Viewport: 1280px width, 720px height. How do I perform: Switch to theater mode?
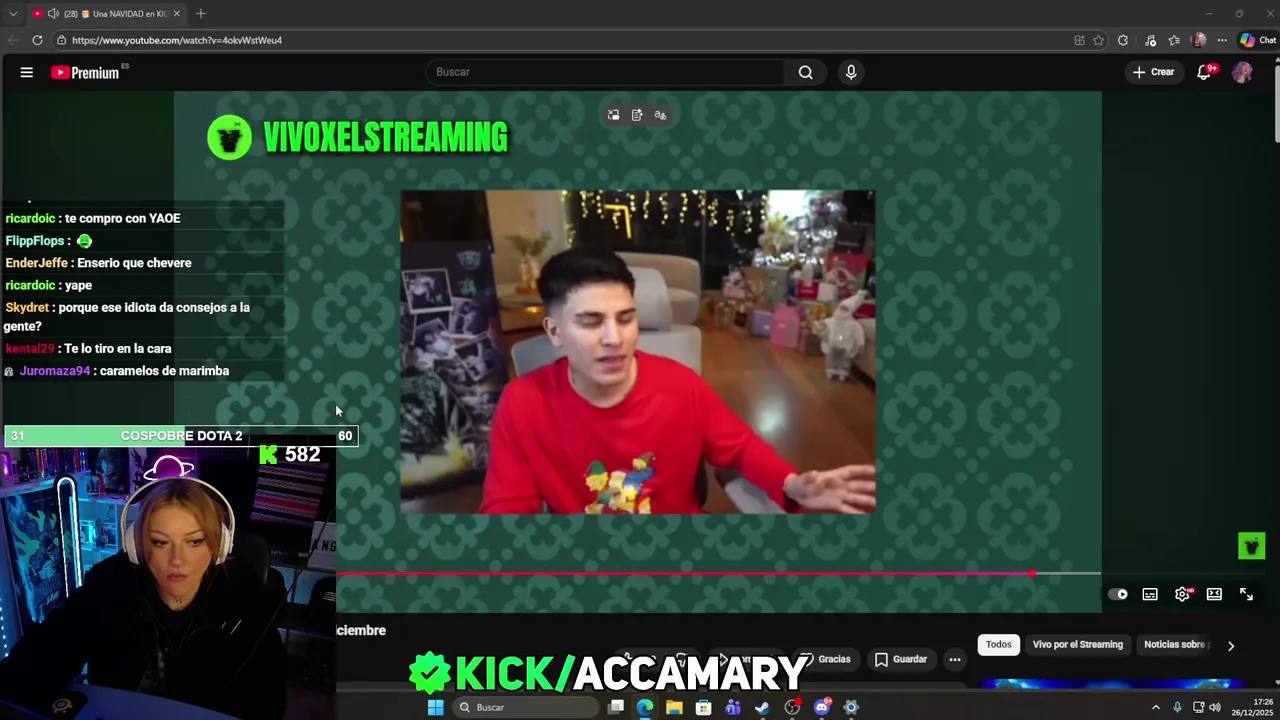click(1214, 594)
